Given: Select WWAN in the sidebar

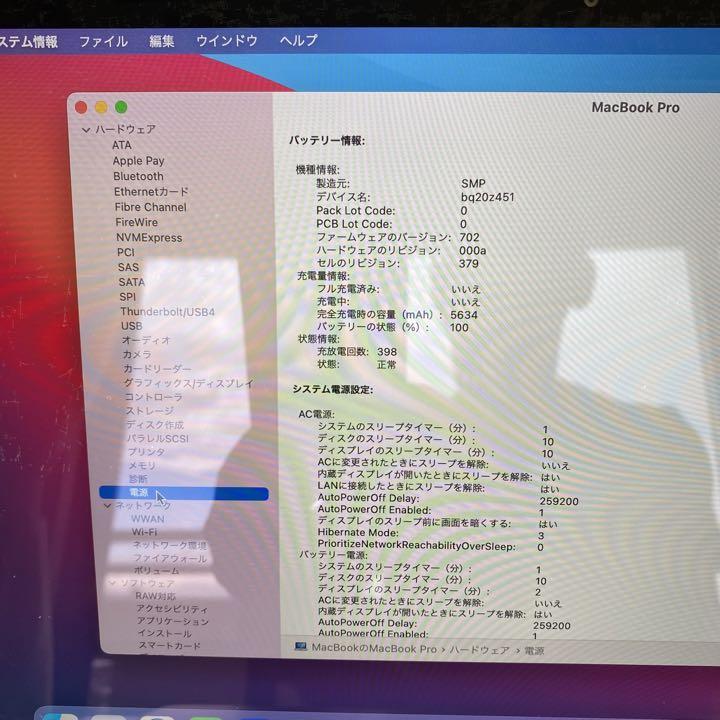Looking at the screenshot, I should (148, 519).
